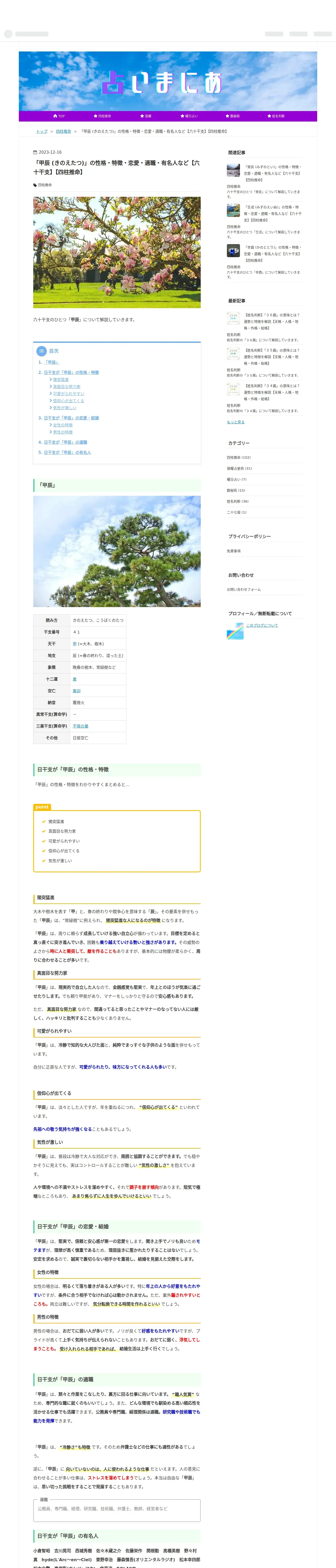Follow the トップ breadcrumb link
The image size is (336, 1568).
[41, 131]
